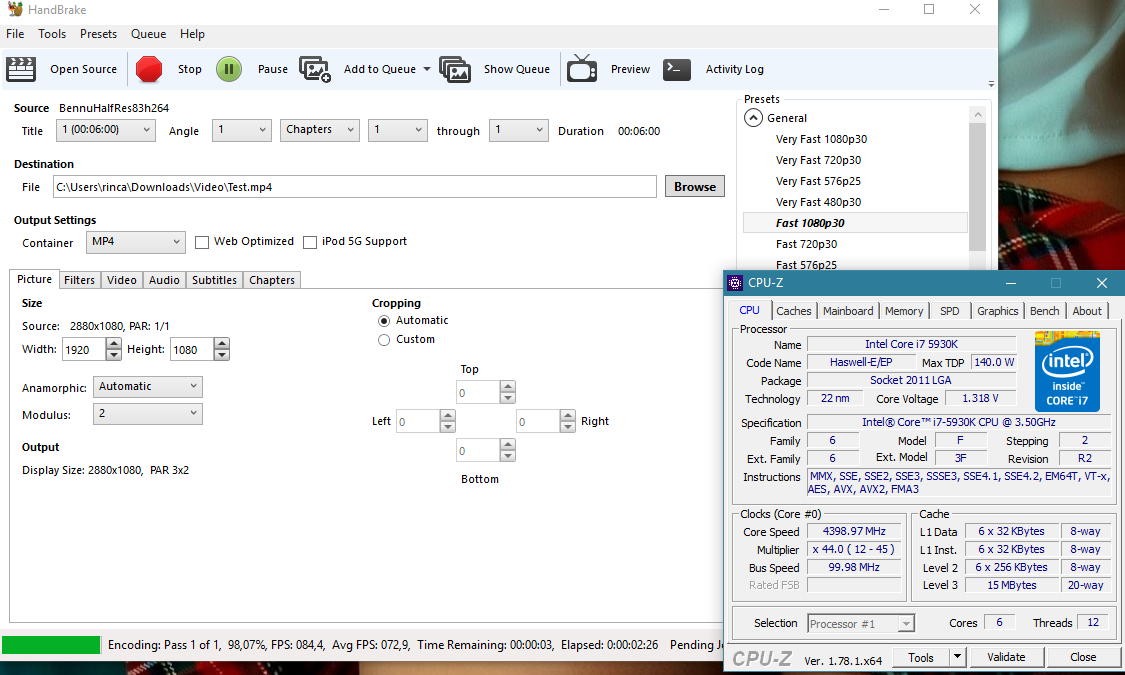Open CPU-Z Processor selection dropdown
The image size is (1125, 675).
(x=861, y=624)
